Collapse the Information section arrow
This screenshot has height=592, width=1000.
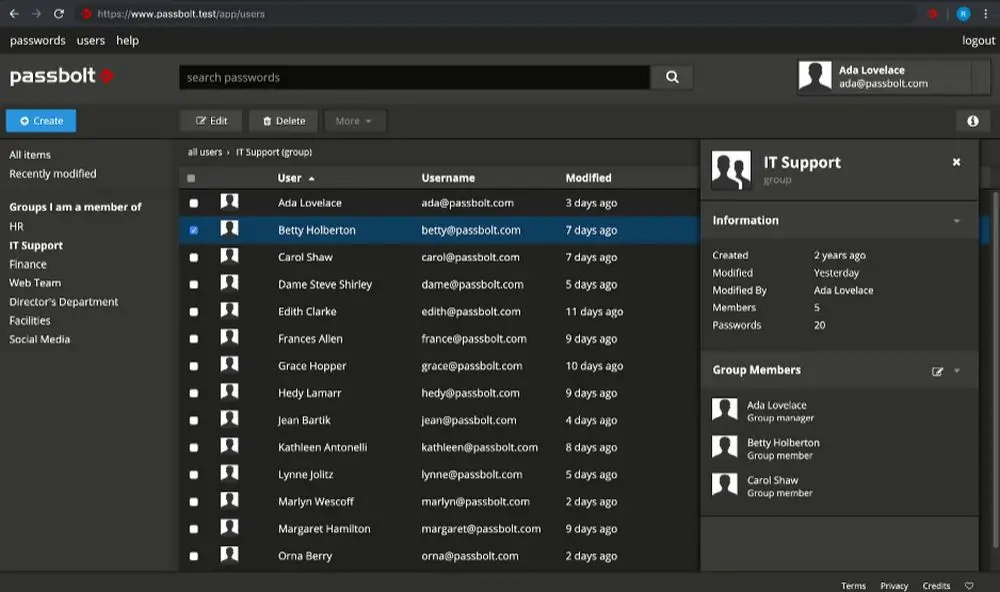click(957, 221)
